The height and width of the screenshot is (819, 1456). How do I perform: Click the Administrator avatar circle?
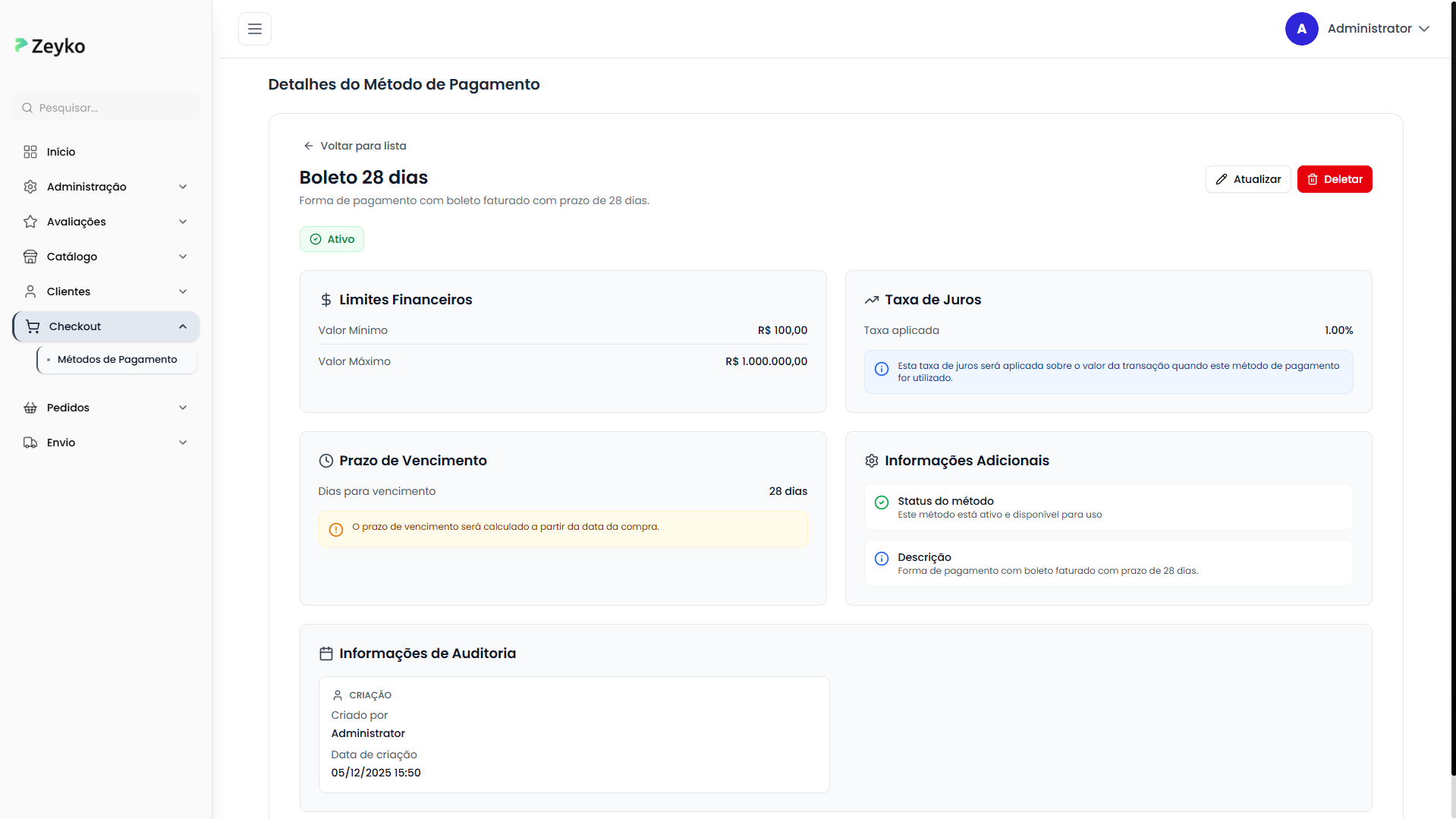[x=1301, y=29]
